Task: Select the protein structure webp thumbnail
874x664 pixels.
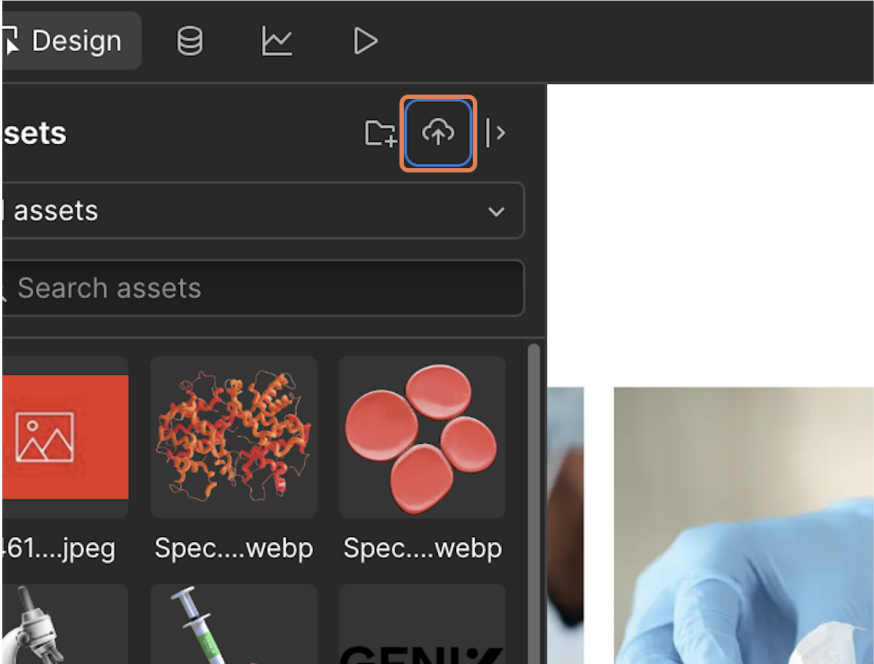Action: tap(234, 437)
